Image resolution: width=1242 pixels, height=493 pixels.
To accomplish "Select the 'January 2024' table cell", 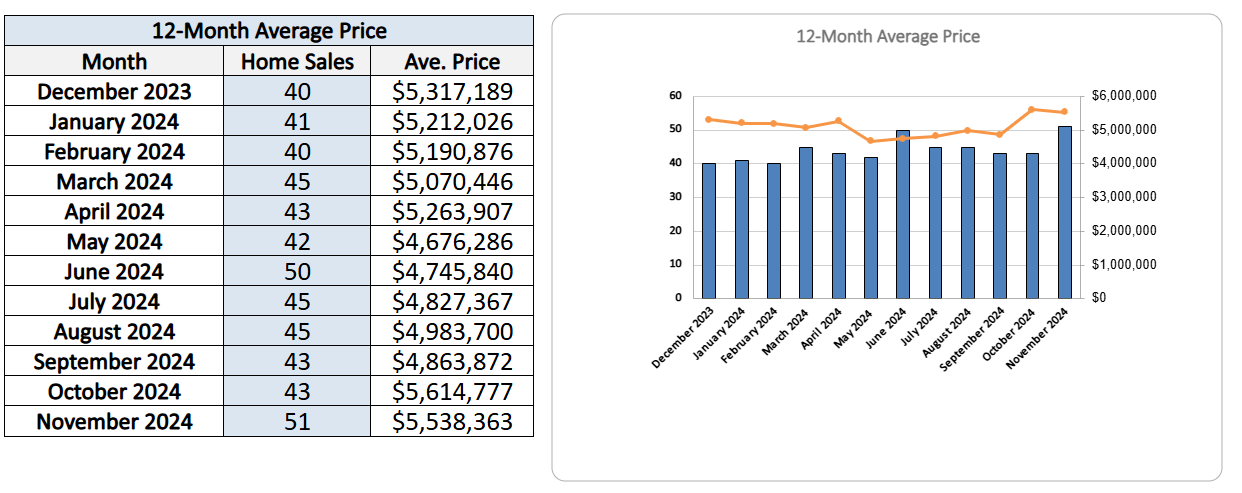I will pos(114,121).
